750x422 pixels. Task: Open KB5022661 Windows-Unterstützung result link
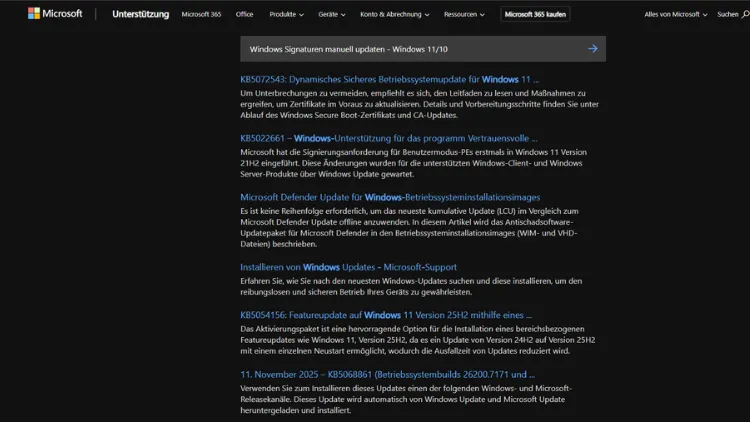[388, 138]
